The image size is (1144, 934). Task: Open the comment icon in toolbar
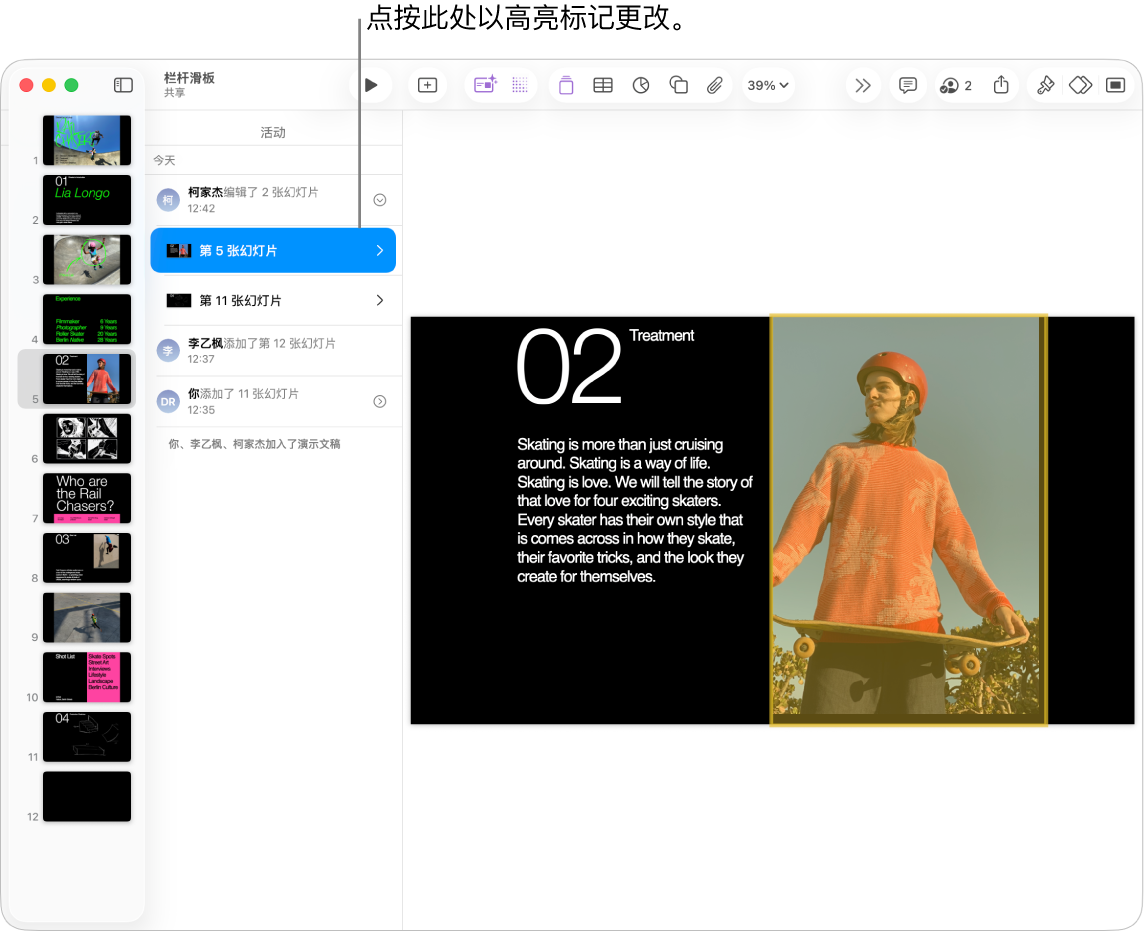tap(908, 86)
